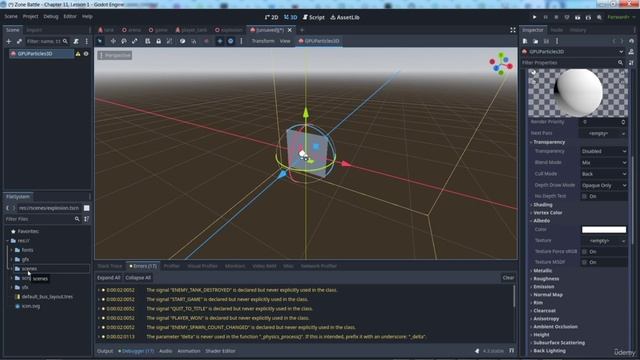Switch to the 2D workspace
The image size is (640, 360).
(x=271, y=17)
